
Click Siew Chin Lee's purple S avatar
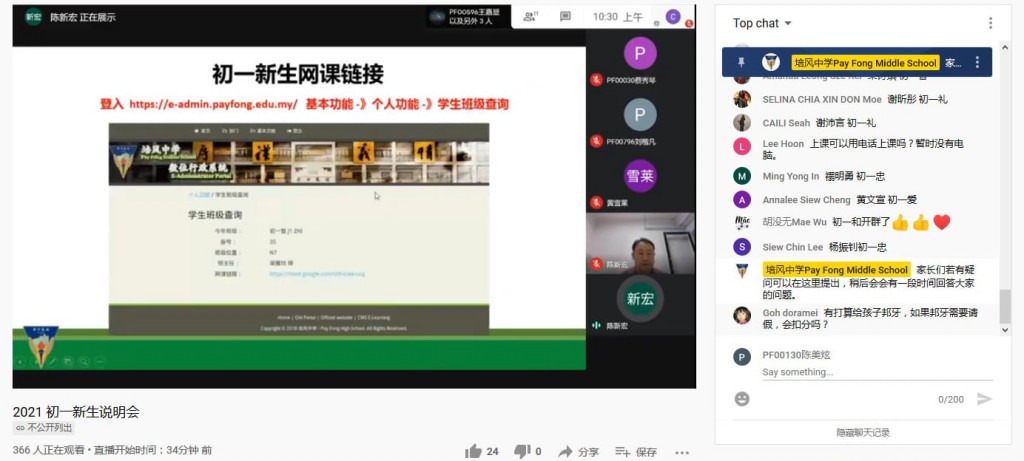point(742,247)
